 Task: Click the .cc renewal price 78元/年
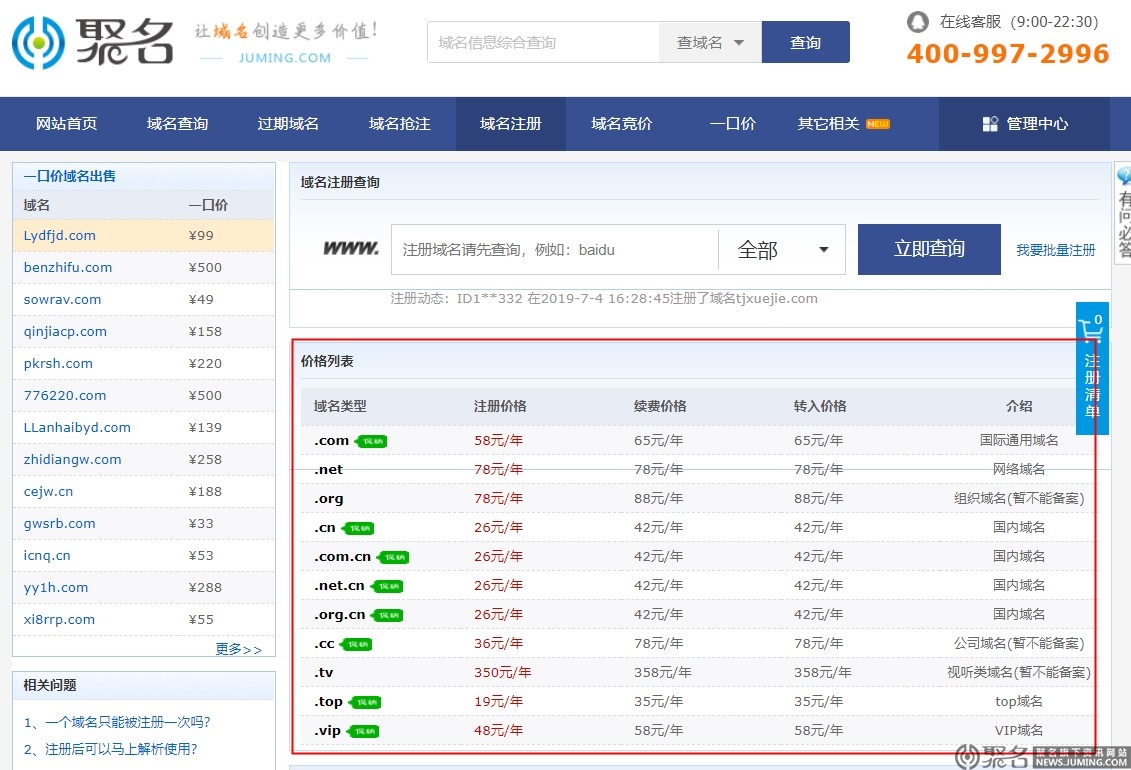tap(659, 644)
